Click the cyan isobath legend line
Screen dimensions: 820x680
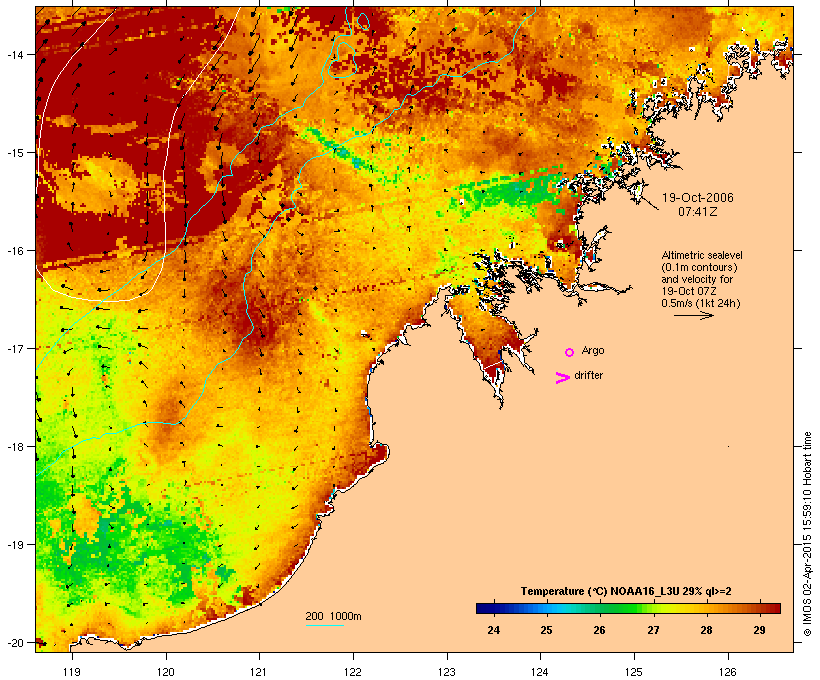[324, 625]
